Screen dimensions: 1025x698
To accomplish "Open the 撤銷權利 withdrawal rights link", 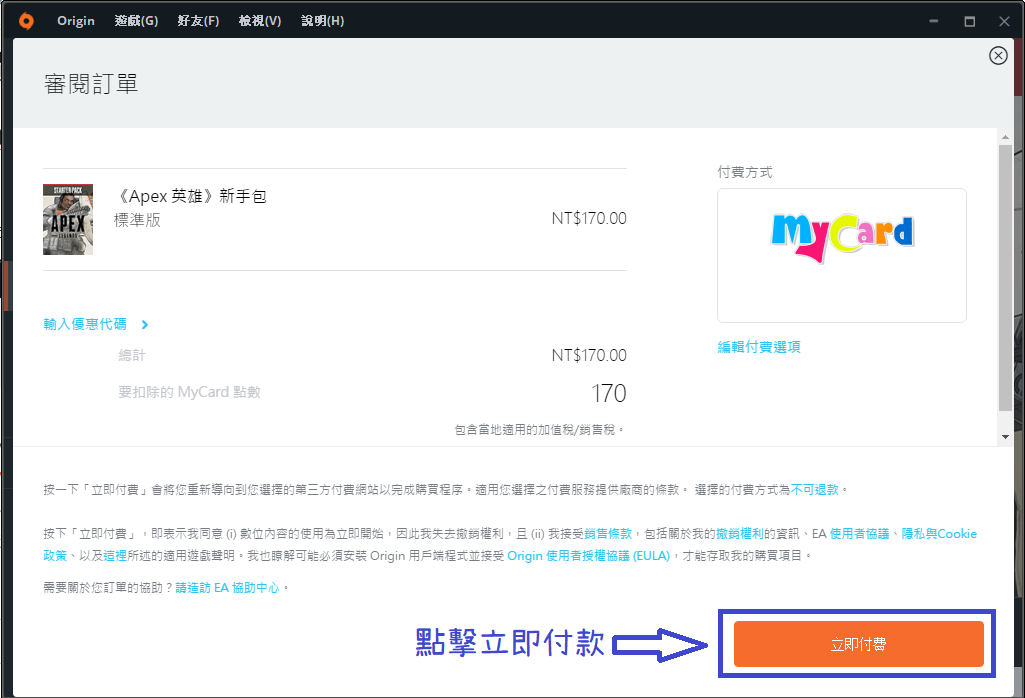I will click(x=739, y=534).
